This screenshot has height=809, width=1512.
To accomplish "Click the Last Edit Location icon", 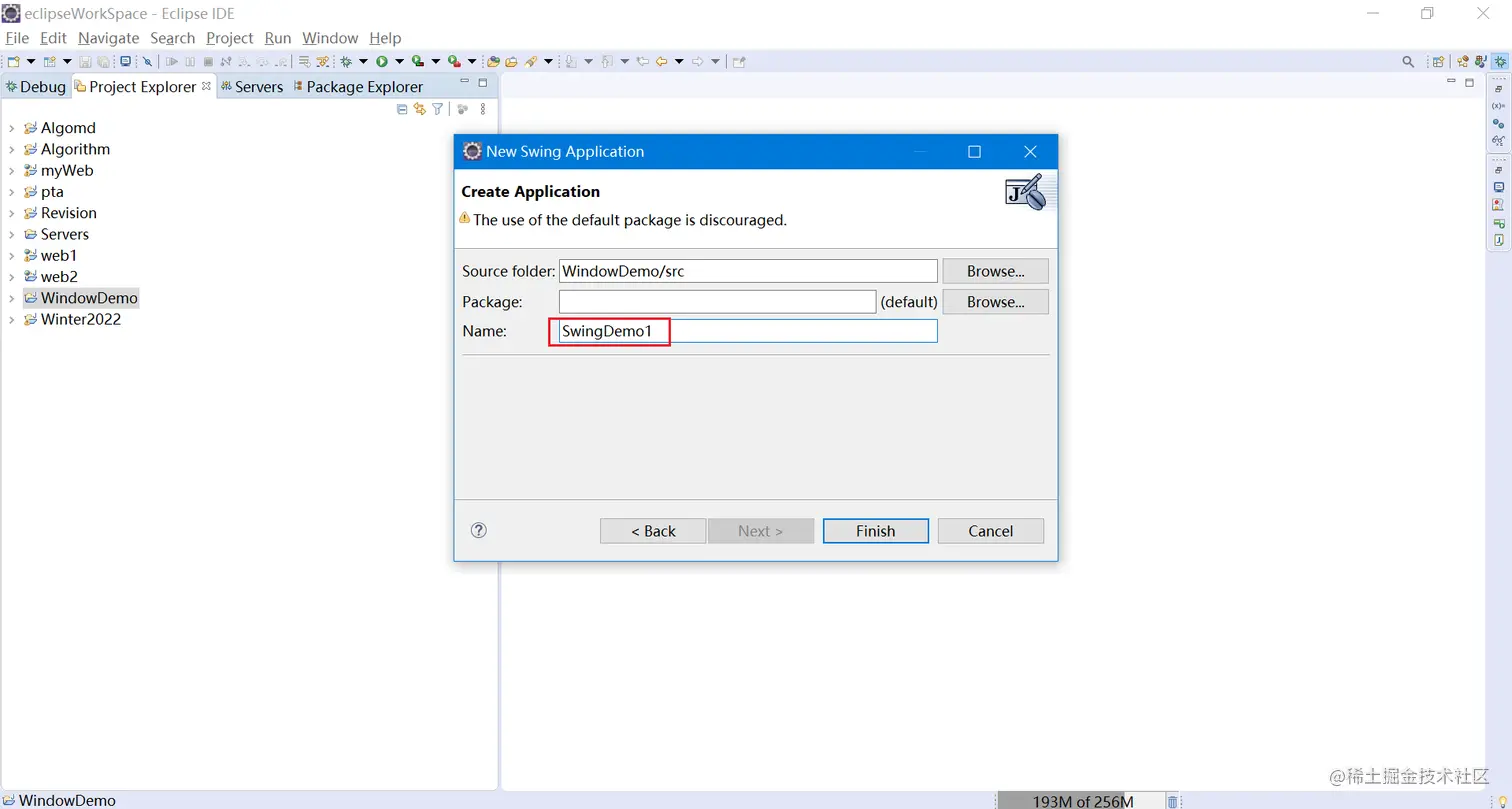I will 641,61.
